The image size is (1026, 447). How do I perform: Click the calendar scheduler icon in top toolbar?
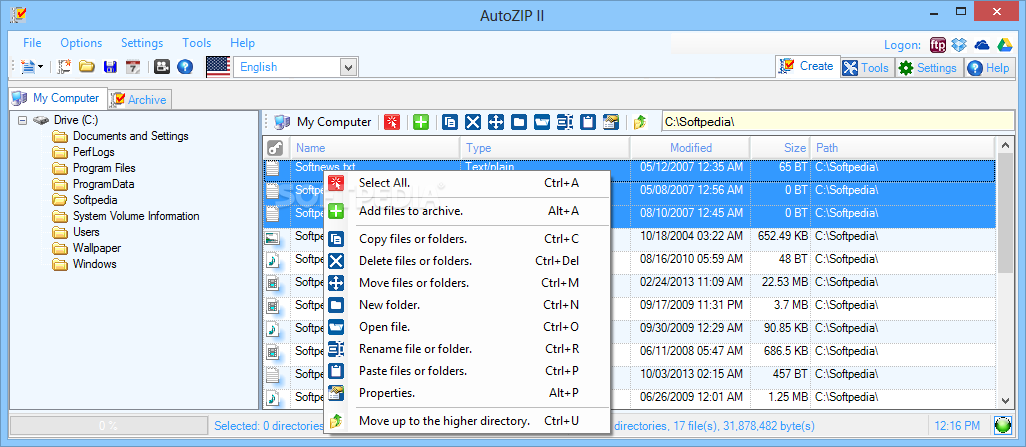pyautogui.click(x=133, y=67)
